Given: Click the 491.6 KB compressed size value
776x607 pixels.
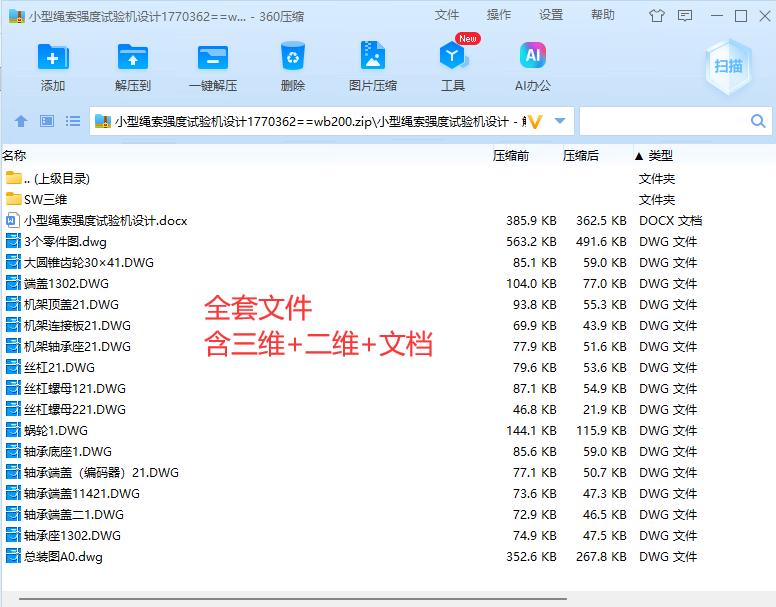Looking at the screenshot, I should (601, 241).
